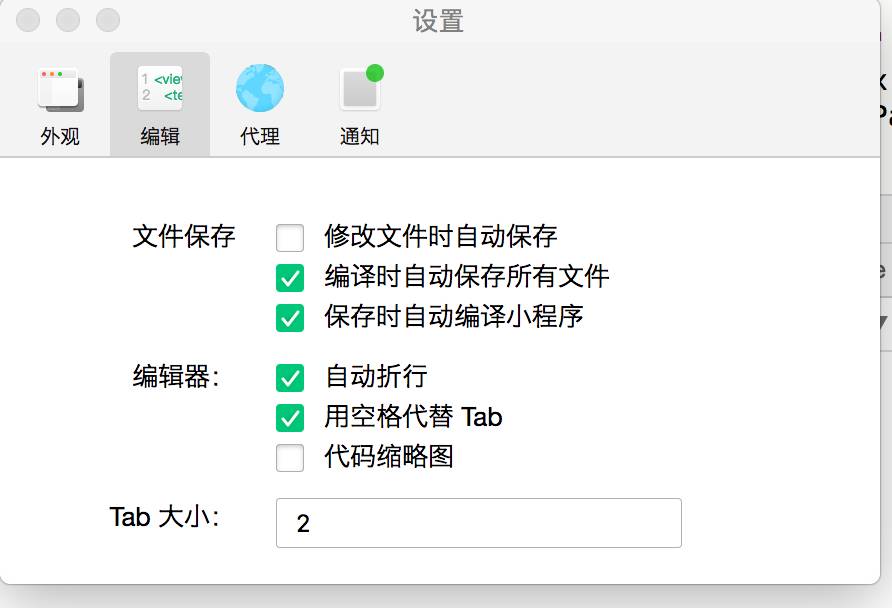The width and height of the screenshot is (892, 608).
Task: Switch to the 代理 tab label
Action: click(260, 137)
